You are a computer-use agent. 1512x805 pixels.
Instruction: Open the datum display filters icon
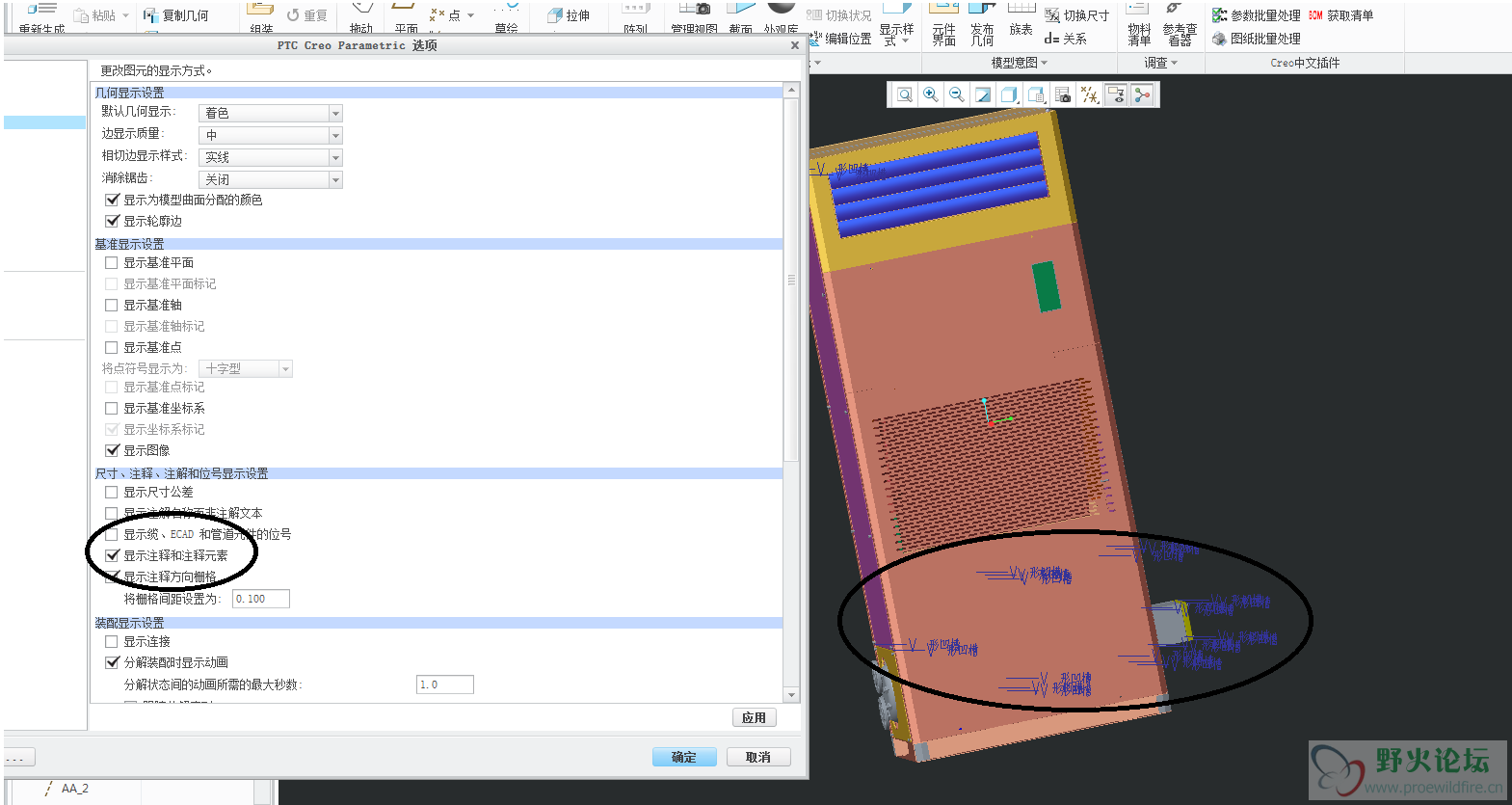[x=1089, y=94]
